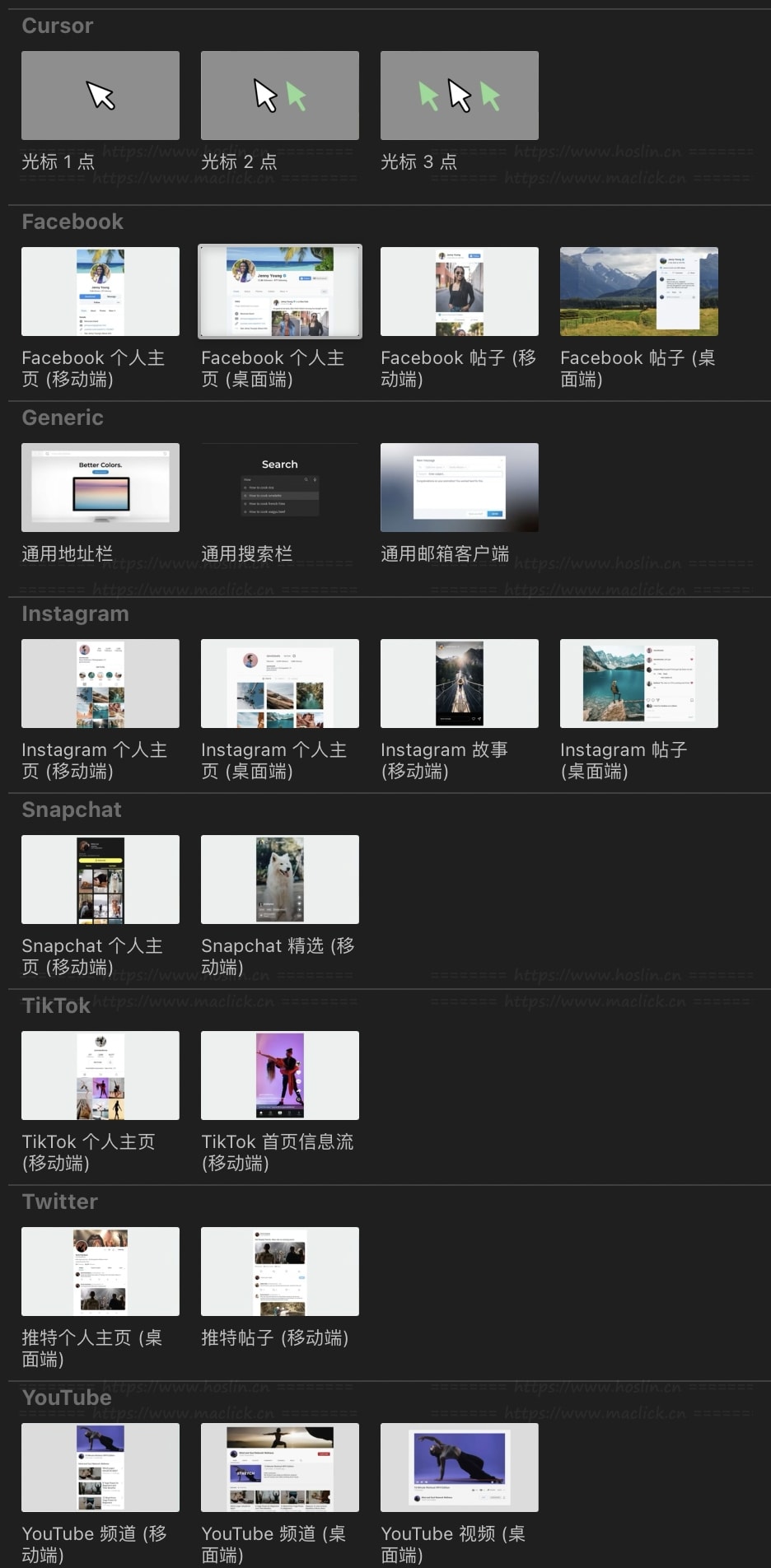
Task: Click the Twitter section heading
Action: (60, 1202)
